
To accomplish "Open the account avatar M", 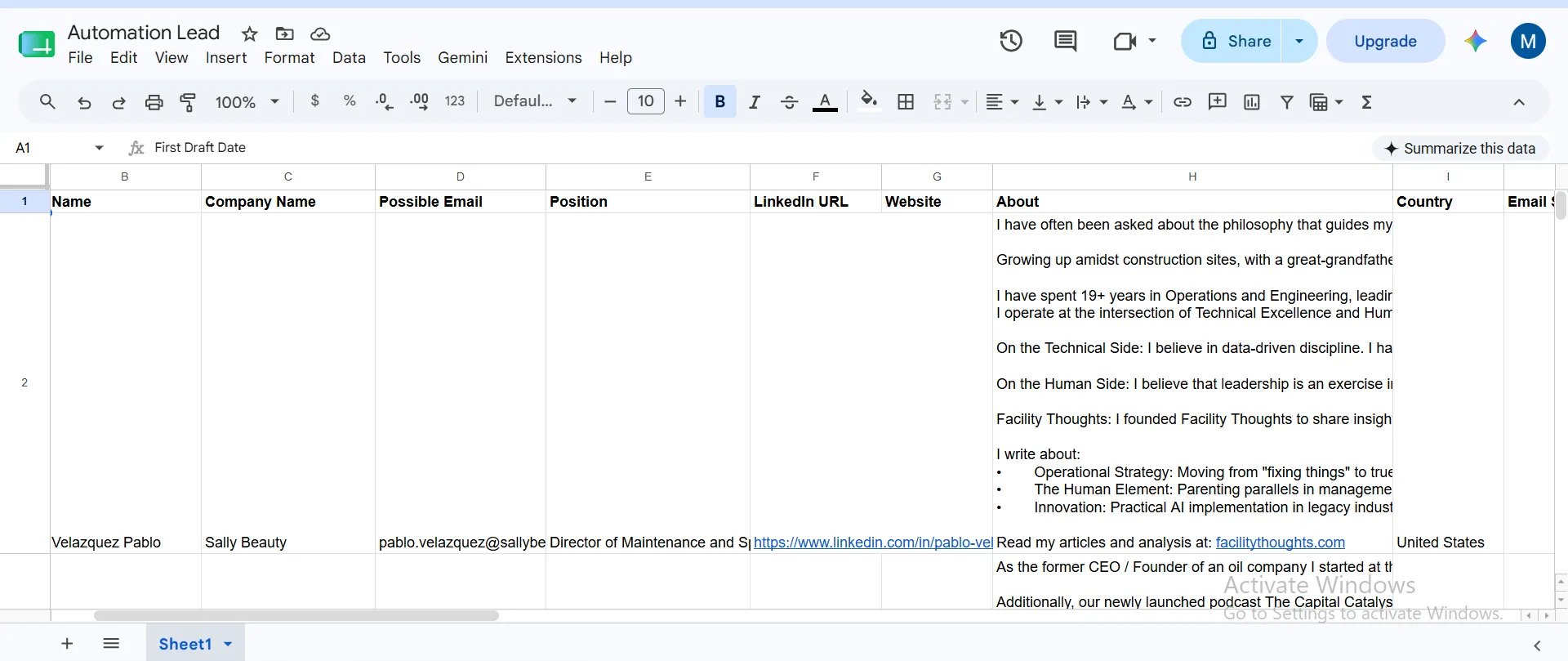I will tap(1528, 41).
